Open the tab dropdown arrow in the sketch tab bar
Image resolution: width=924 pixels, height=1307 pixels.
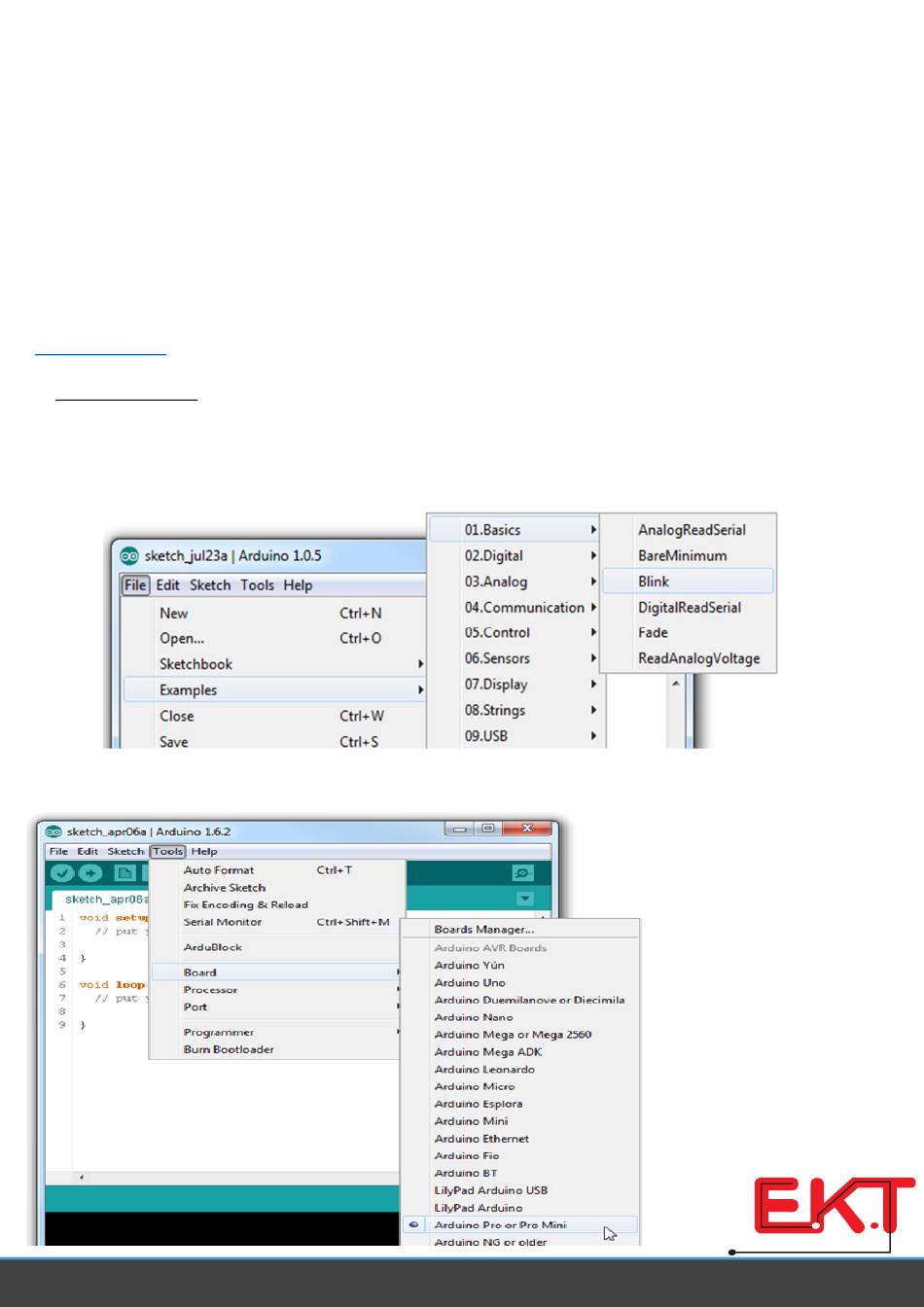pyautogui.click(x=525, y=900)
